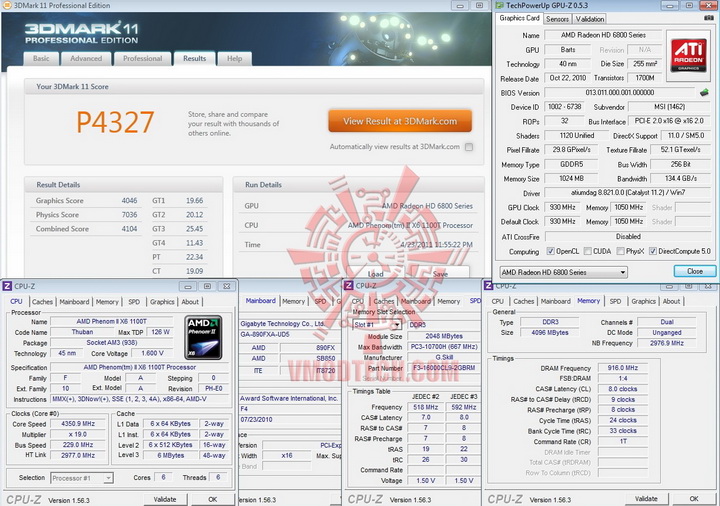Screen dimensions: 720x506
Task: Click the NB Frequency value 2976.9 MHz
Action: coord(667,343)
